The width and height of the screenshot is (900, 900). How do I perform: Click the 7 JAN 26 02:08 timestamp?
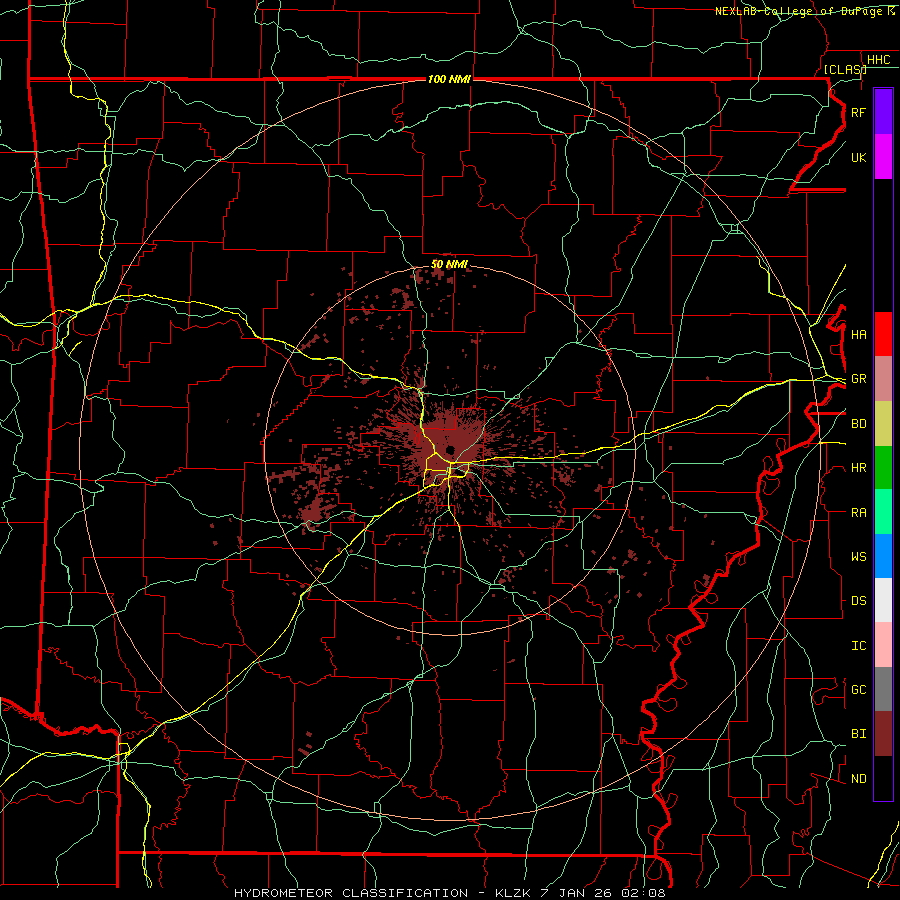pos(603,893)
